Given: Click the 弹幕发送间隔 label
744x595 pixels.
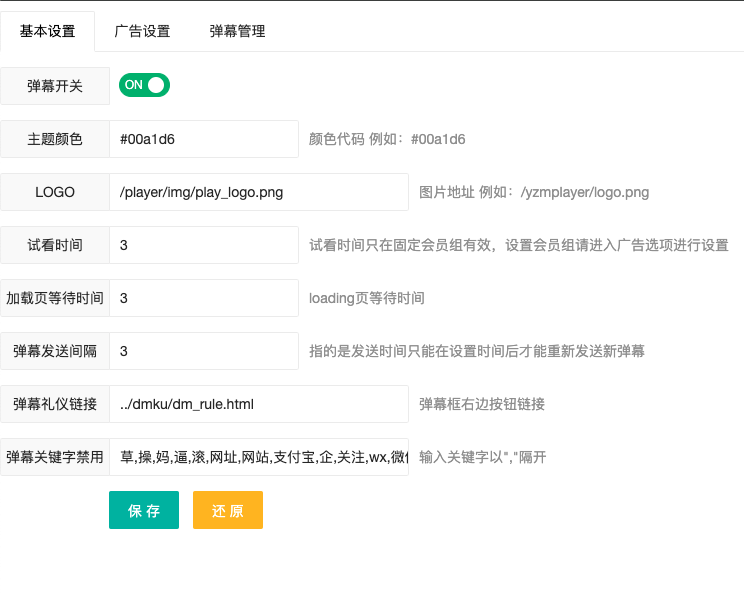Looking at the screenshot, I should [55, 351].
